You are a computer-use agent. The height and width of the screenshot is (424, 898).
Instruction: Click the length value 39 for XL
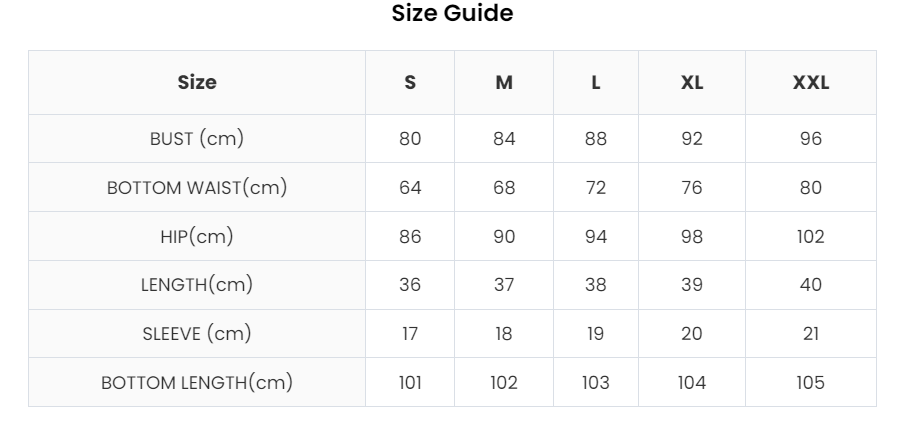692,285
